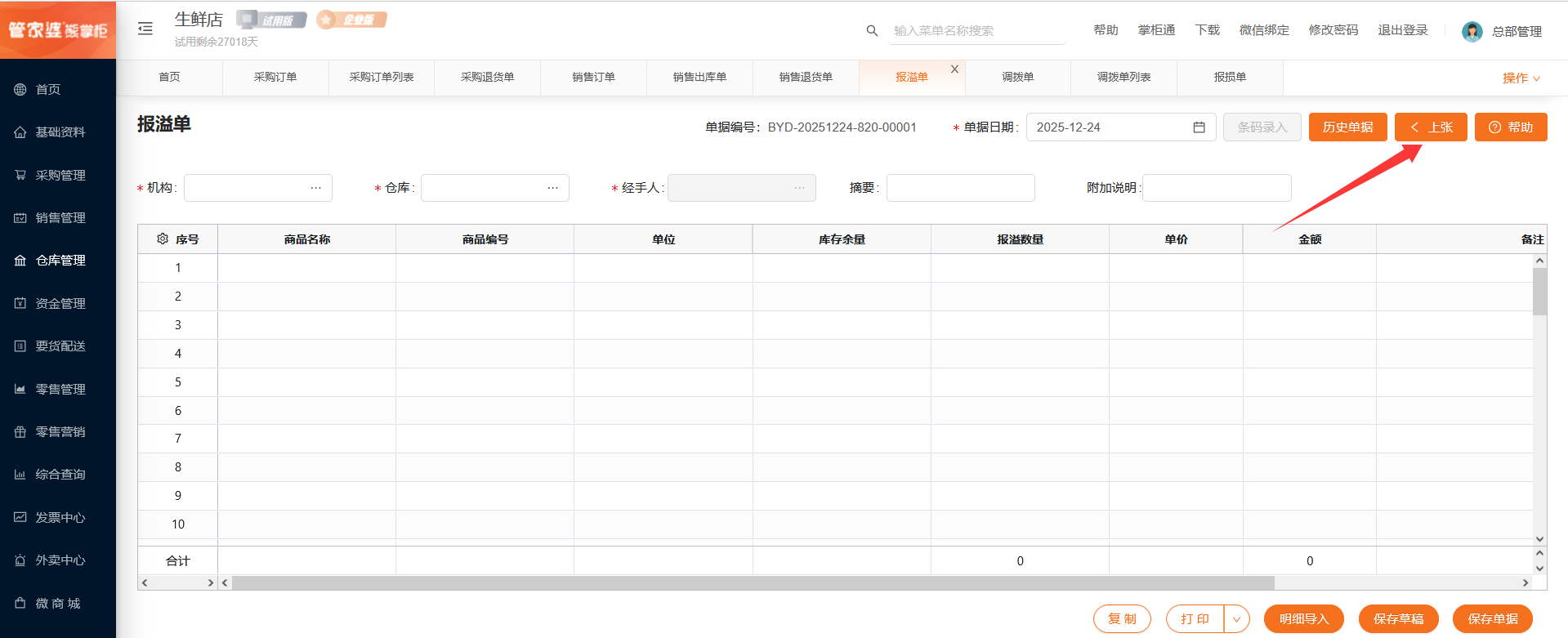Expand the 打印 dropdown arrow
The height and width of the screenshot is (638, 1568).
[1236, 619]
